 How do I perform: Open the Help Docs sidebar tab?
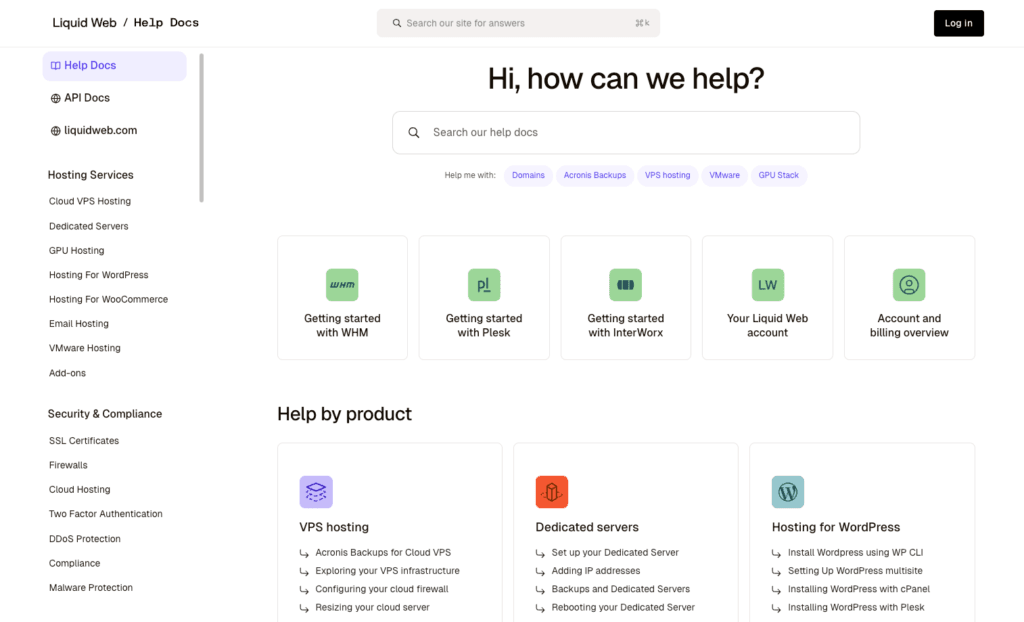tap(114, 66)
